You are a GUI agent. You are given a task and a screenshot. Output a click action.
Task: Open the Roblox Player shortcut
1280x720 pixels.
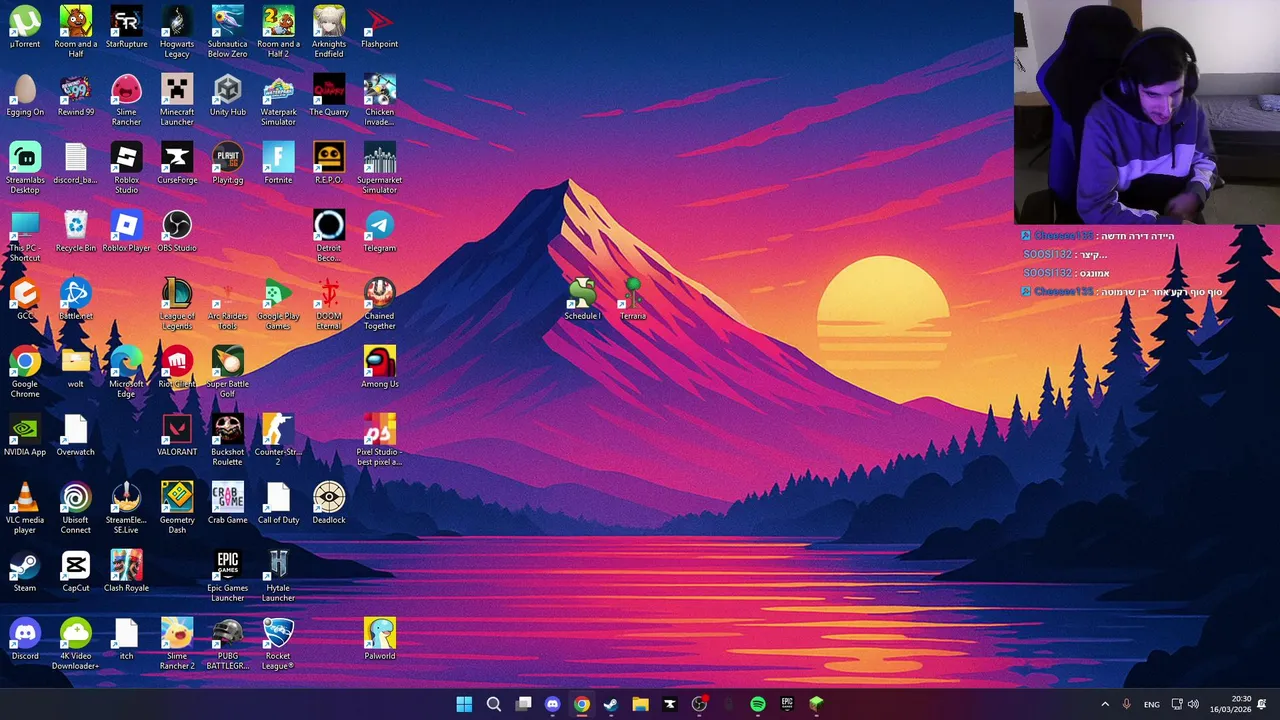[126, 232]
